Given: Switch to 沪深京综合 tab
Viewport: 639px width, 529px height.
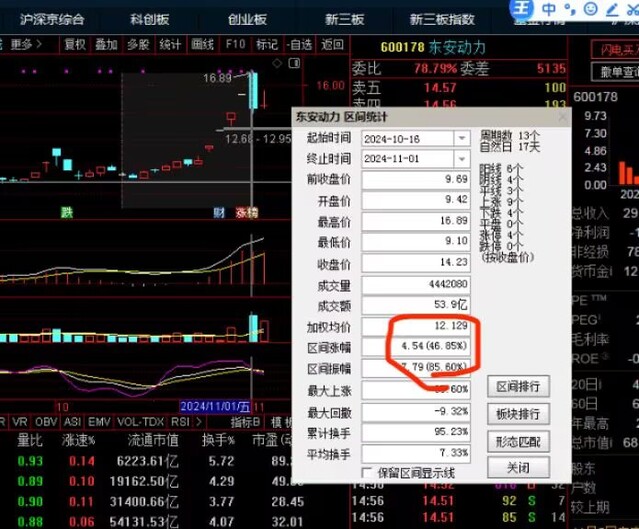Looking at the screenshot, I should click(x=52, y=19).
